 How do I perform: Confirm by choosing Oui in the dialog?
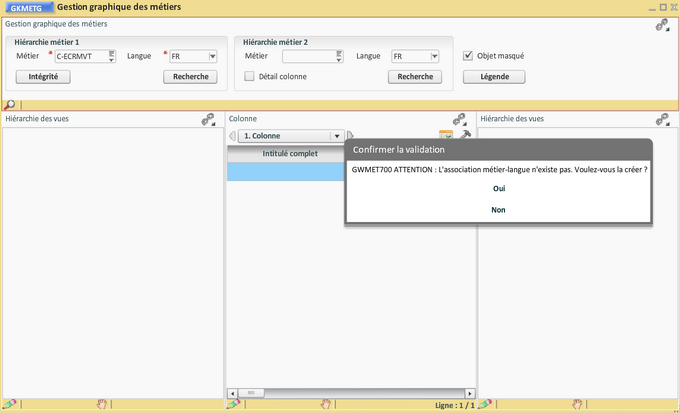[499, 188]
